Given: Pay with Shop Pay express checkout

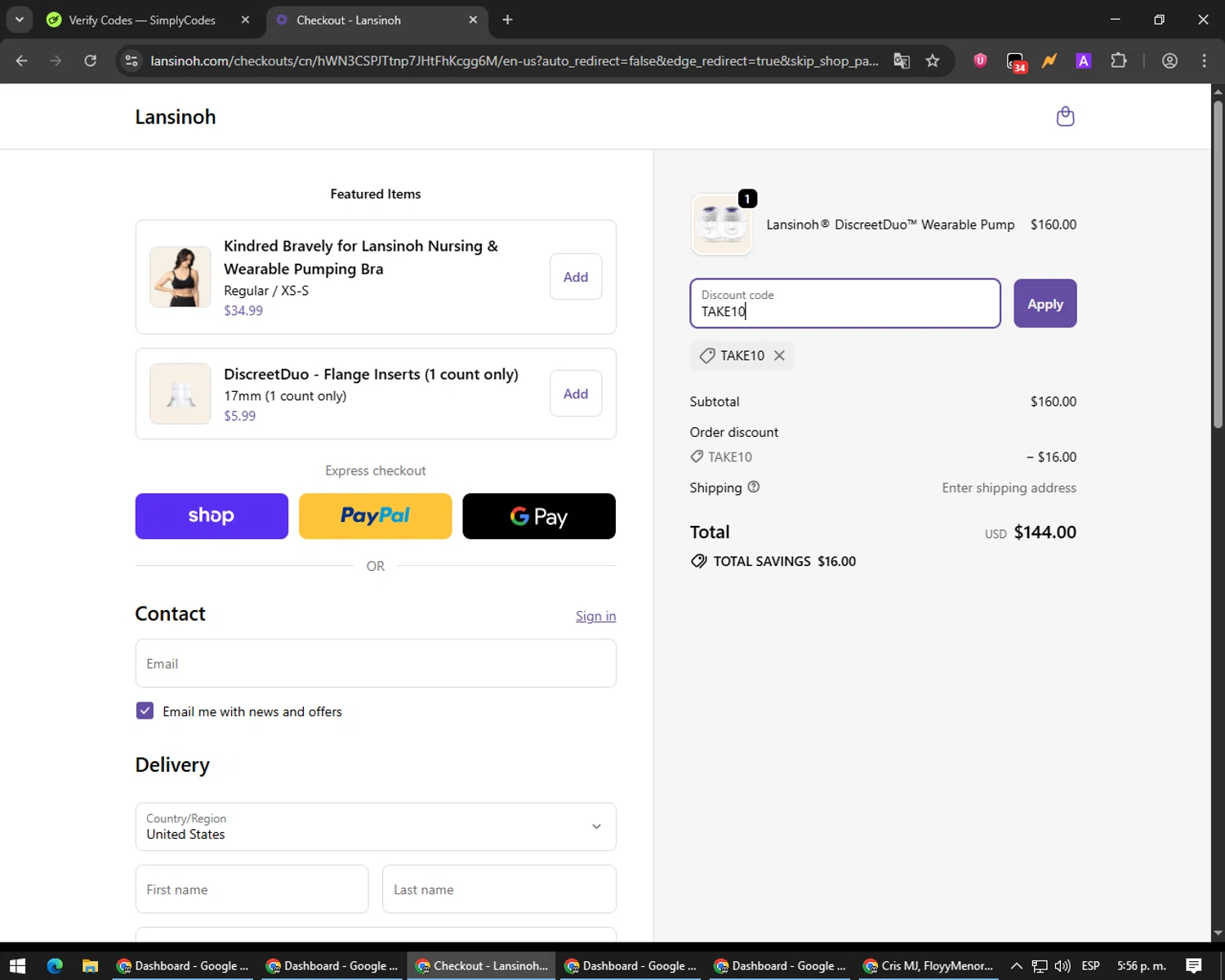Looking at the screenshot, I should (212, 516).
